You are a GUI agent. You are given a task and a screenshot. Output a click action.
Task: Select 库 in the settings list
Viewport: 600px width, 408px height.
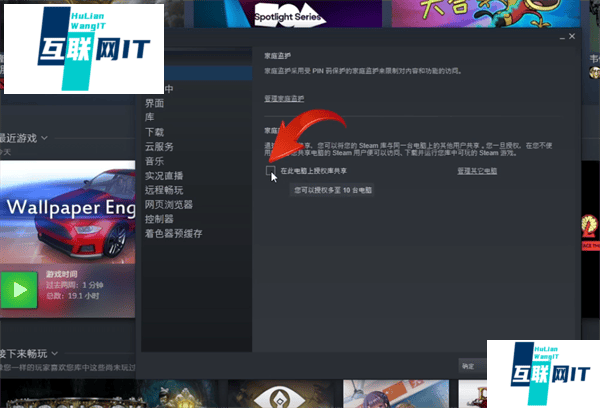tap(149, 117)
